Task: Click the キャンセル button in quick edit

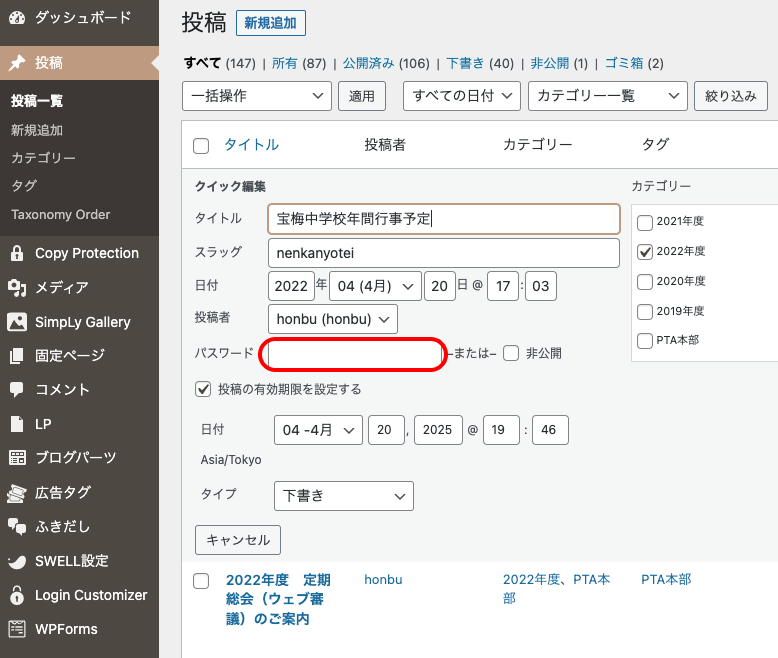Action: [238, 540]
